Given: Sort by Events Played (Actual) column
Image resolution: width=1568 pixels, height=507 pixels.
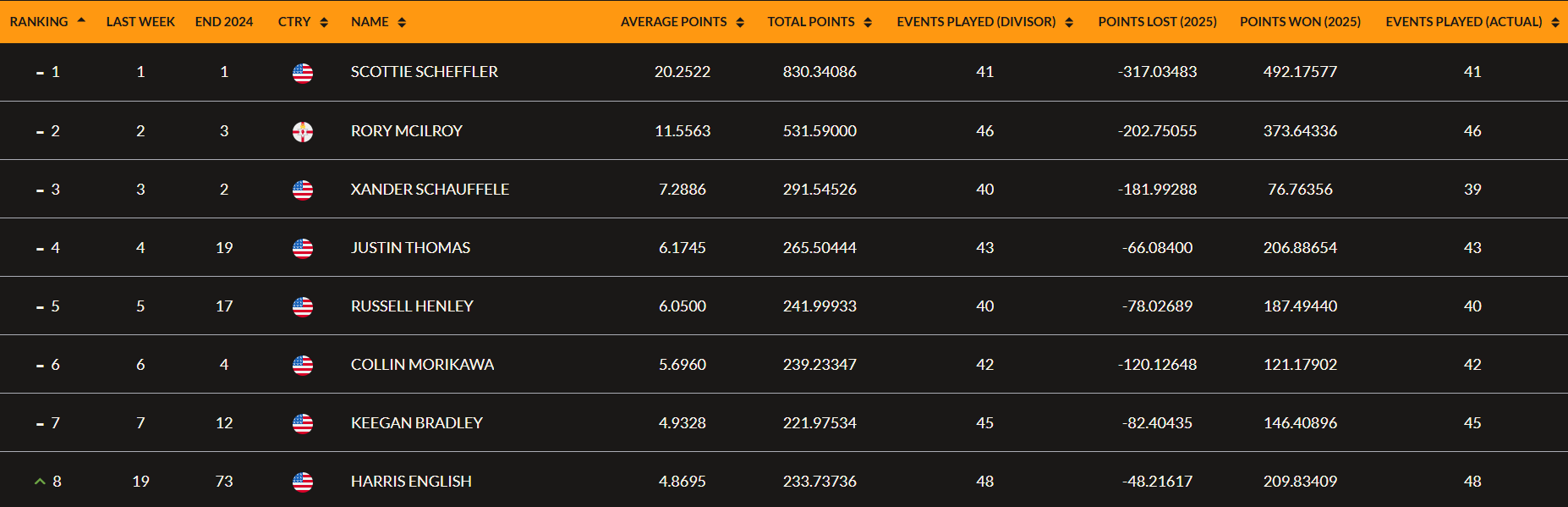Looking at the screenshot, I should pos(1472,22).
